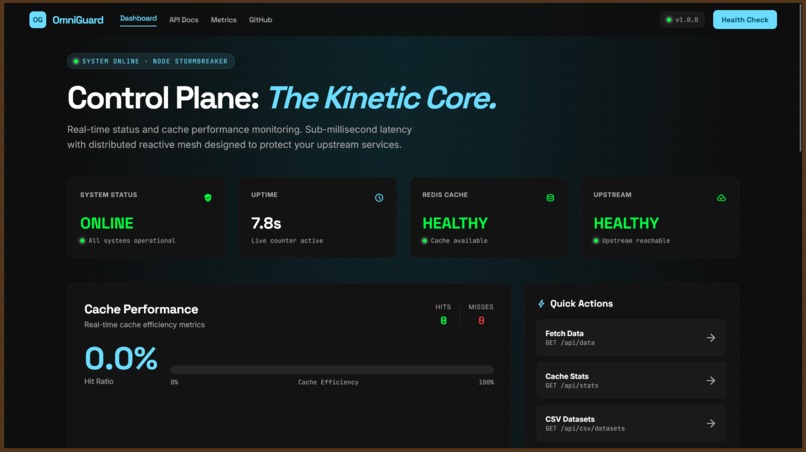This screenshot has width=806, height=452.
Task: Open the Dashboard tab
Action: [x=138, y=19]
